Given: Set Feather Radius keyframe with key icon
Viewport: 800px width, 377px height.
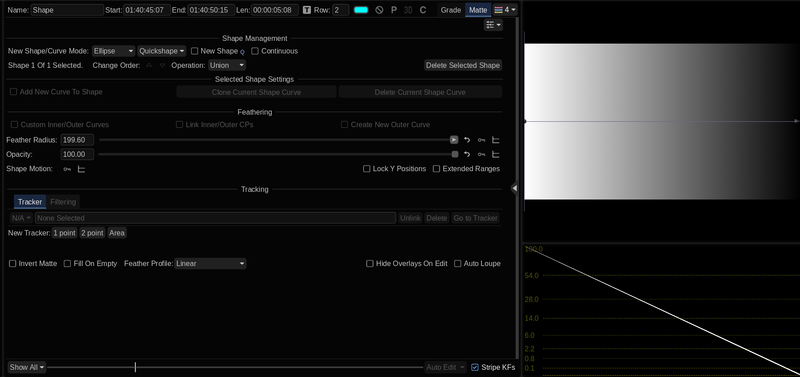Looking at the screenshot, I should (481, 140).
